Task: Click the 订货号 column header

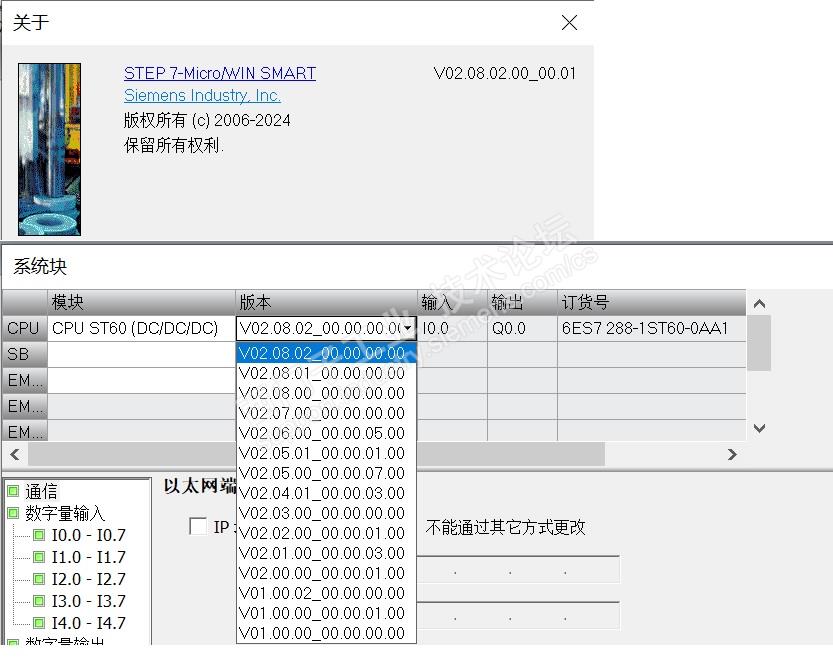Action: pos(652,302)
